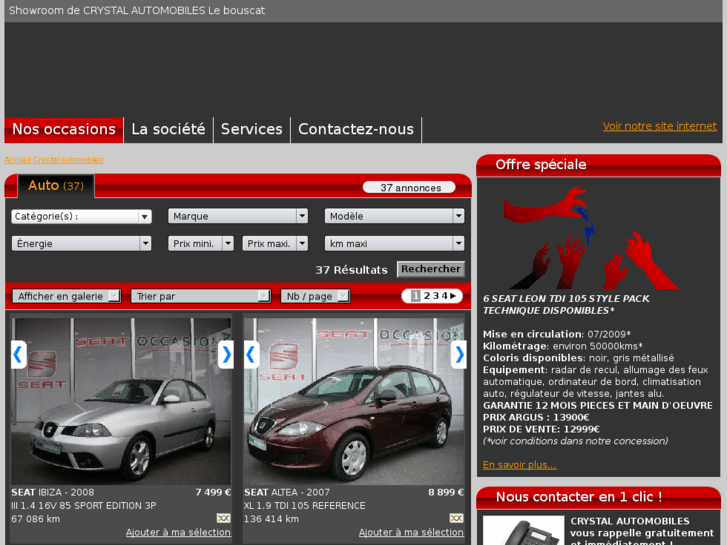727x545 pixels.
Task: Click the telephone image in contact box
Action: click(523, 530)
